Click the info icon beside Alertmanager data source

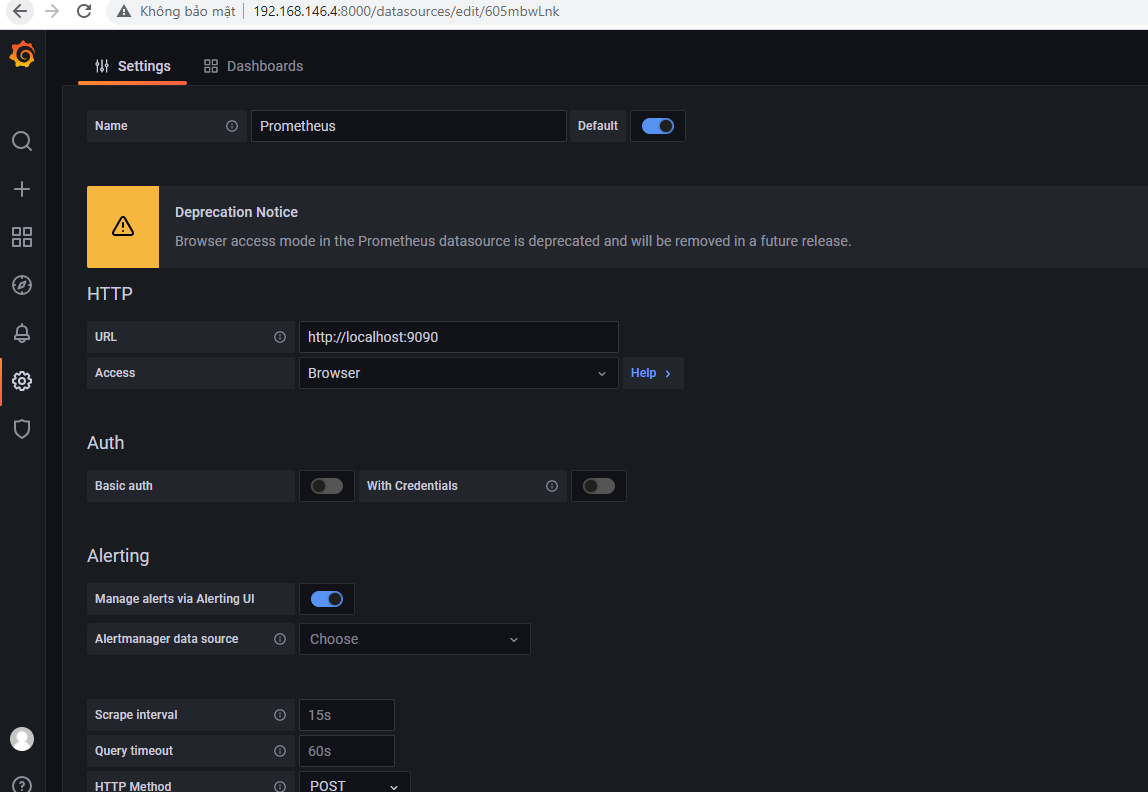tap(280, 639)
